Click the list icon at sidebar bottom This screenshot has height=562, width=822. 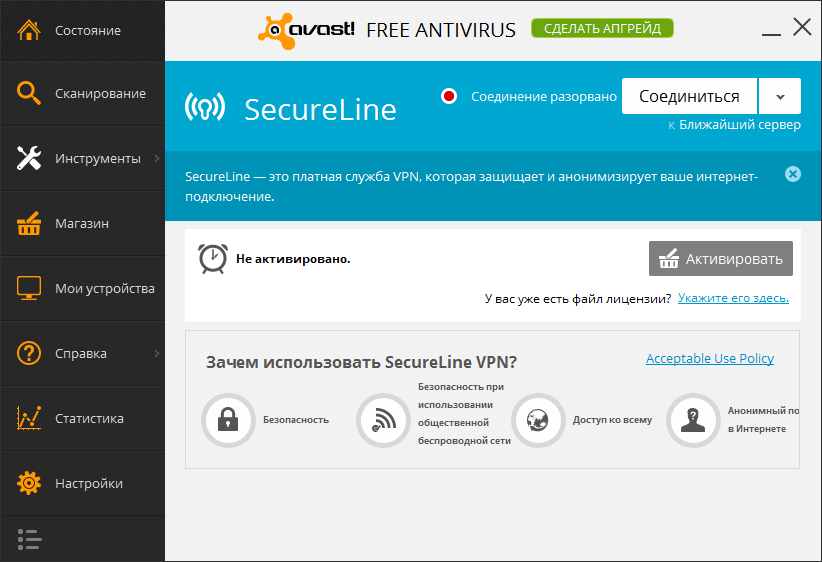29,539
